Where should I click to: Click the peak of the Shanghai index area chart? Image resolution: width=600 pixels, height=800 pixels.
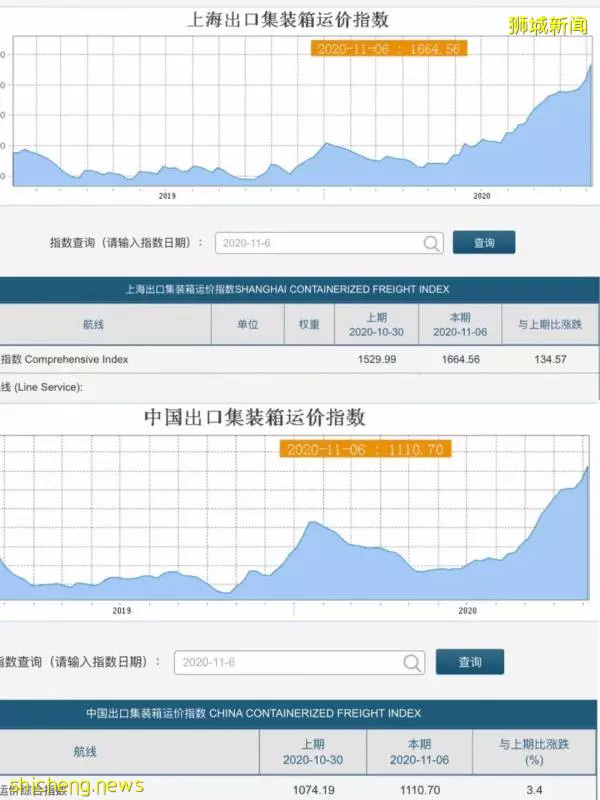point(590,65)
